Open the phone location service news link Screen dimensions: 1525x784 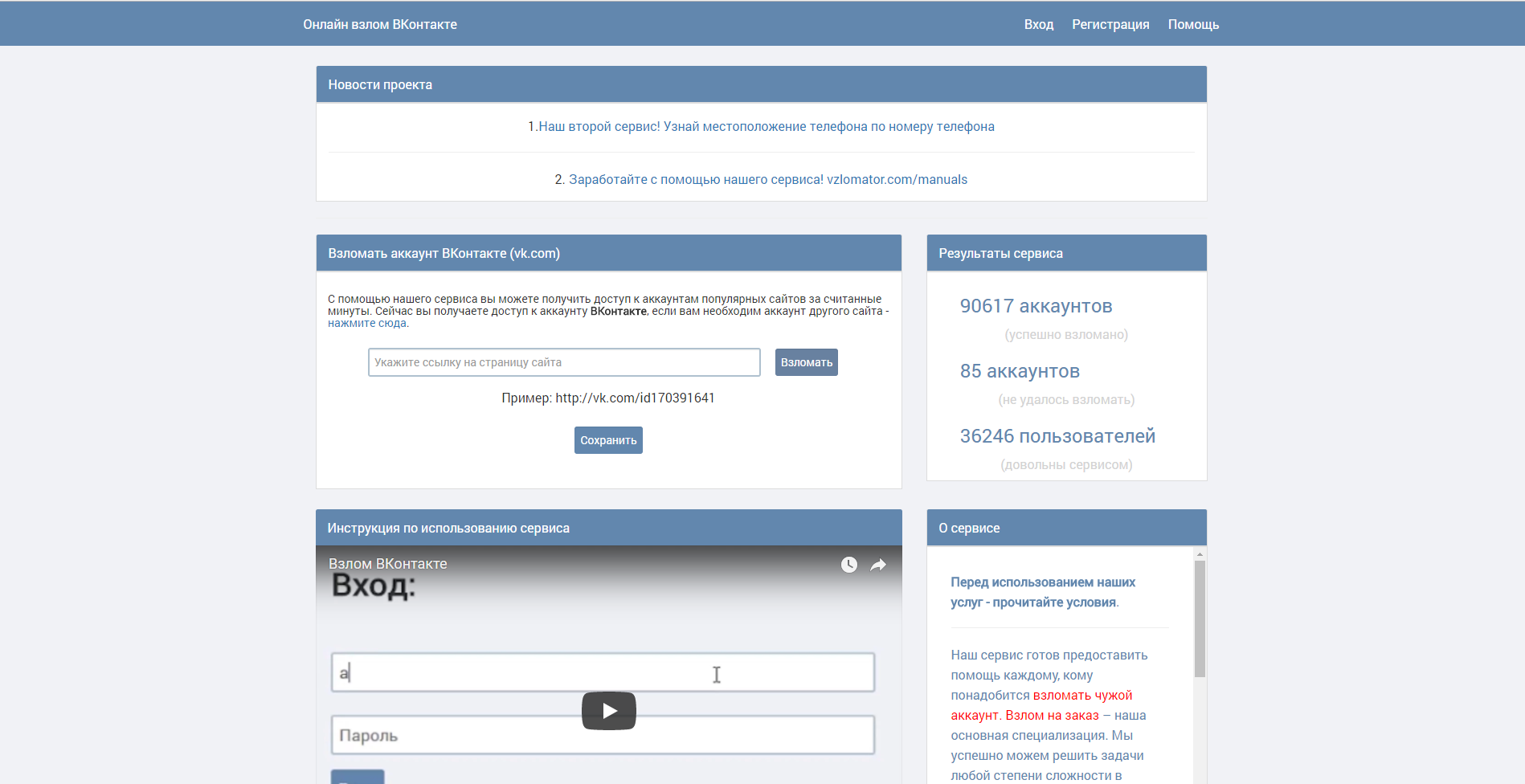(767, 126)
